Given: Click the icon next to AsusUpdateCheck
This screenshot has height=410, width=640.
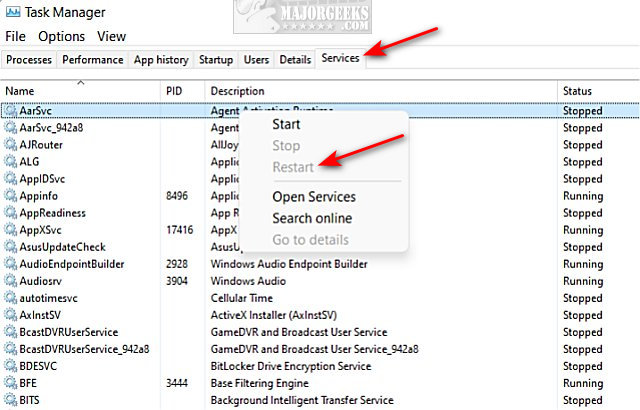Looking at the screenshot, I should point(11,247).
